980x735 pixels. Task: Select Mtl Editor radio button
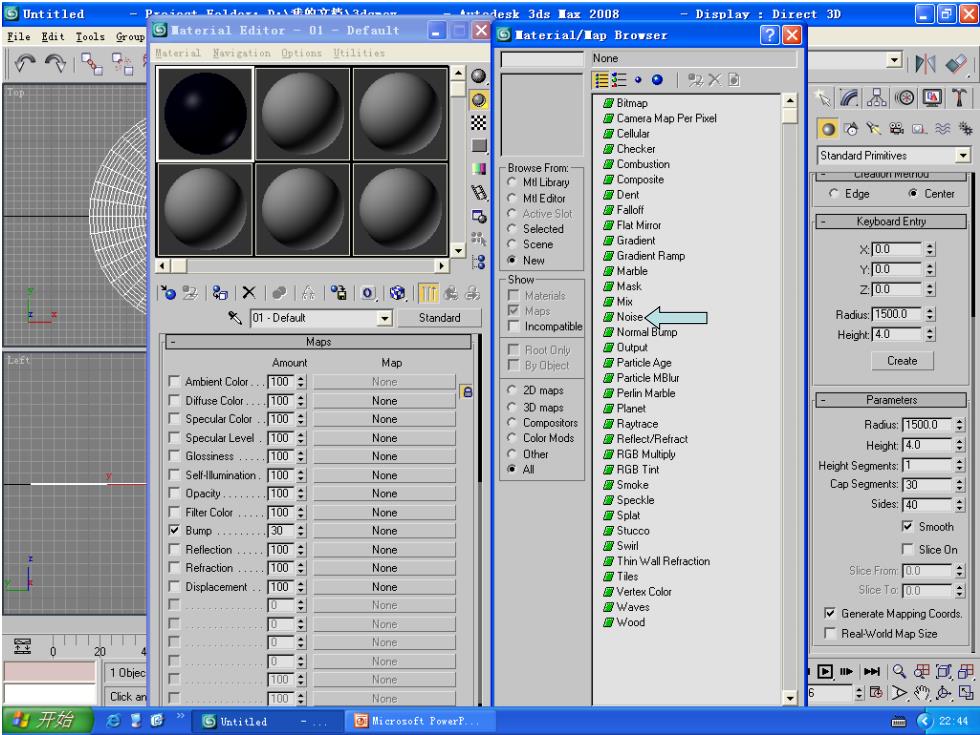point(512,198)
